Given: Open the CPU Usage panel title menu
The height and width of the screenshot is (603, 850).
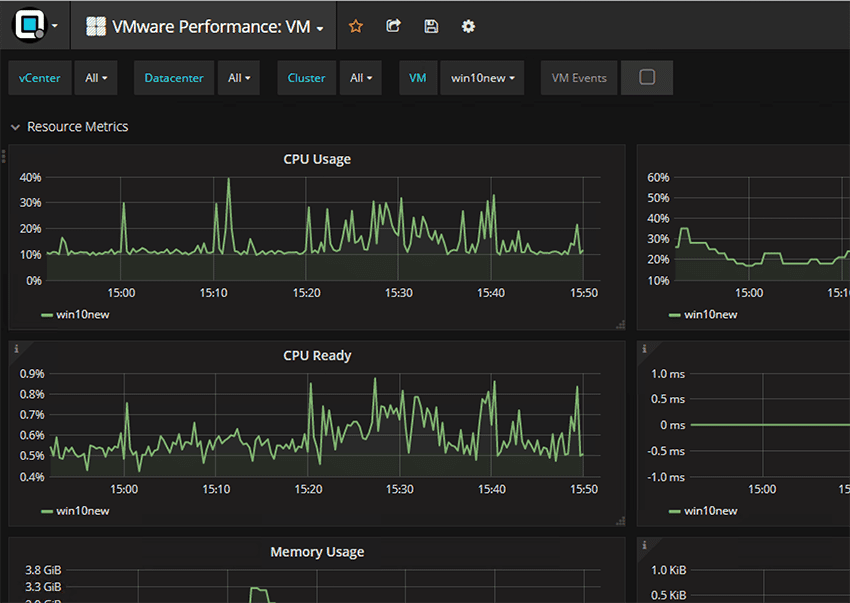Looking at the screenshot, I should click(x=317, y=159).
